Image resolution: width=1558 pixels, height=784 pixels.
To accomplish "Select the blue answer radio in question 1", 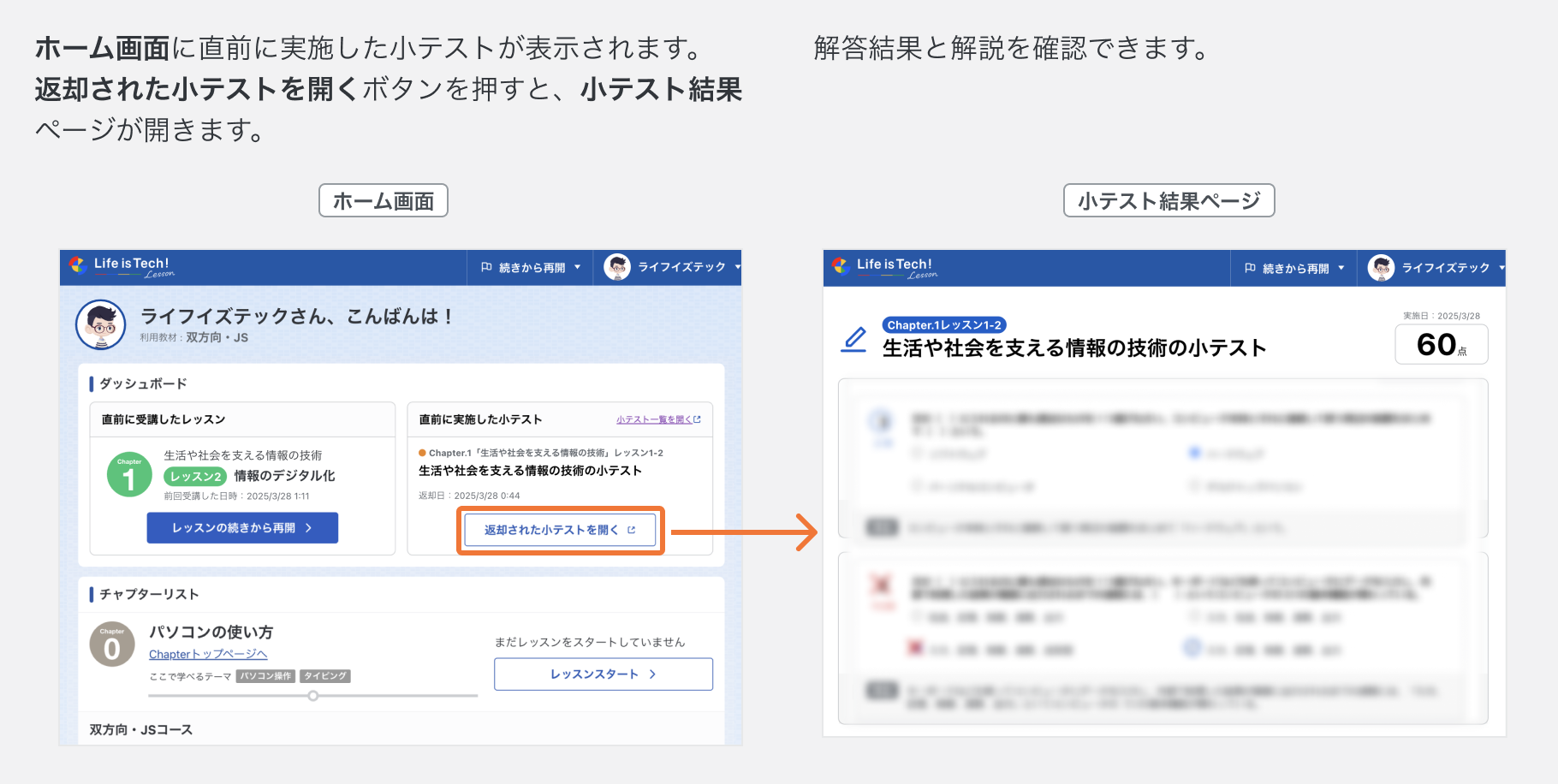I will tap(1193, 454).
